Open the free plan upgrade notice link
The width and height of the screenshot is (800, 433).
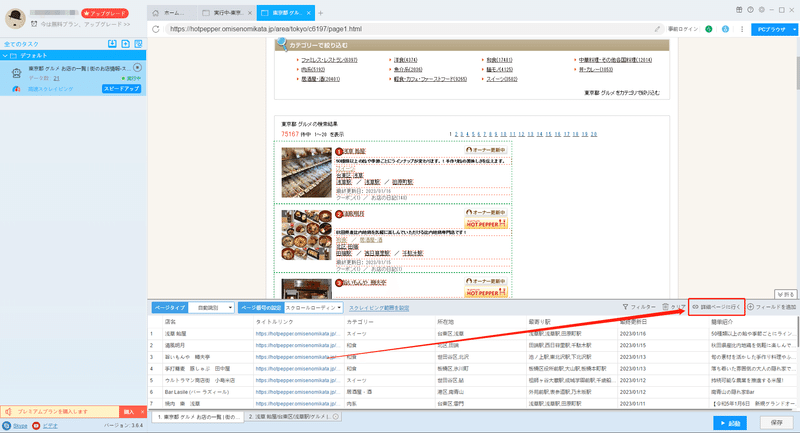tap(85, 24)
